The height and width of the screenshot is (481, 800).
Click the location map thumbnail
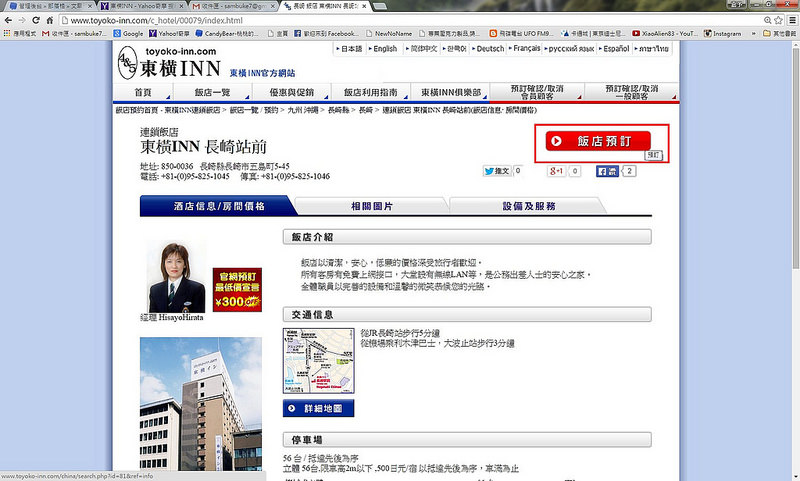(318, 361)
